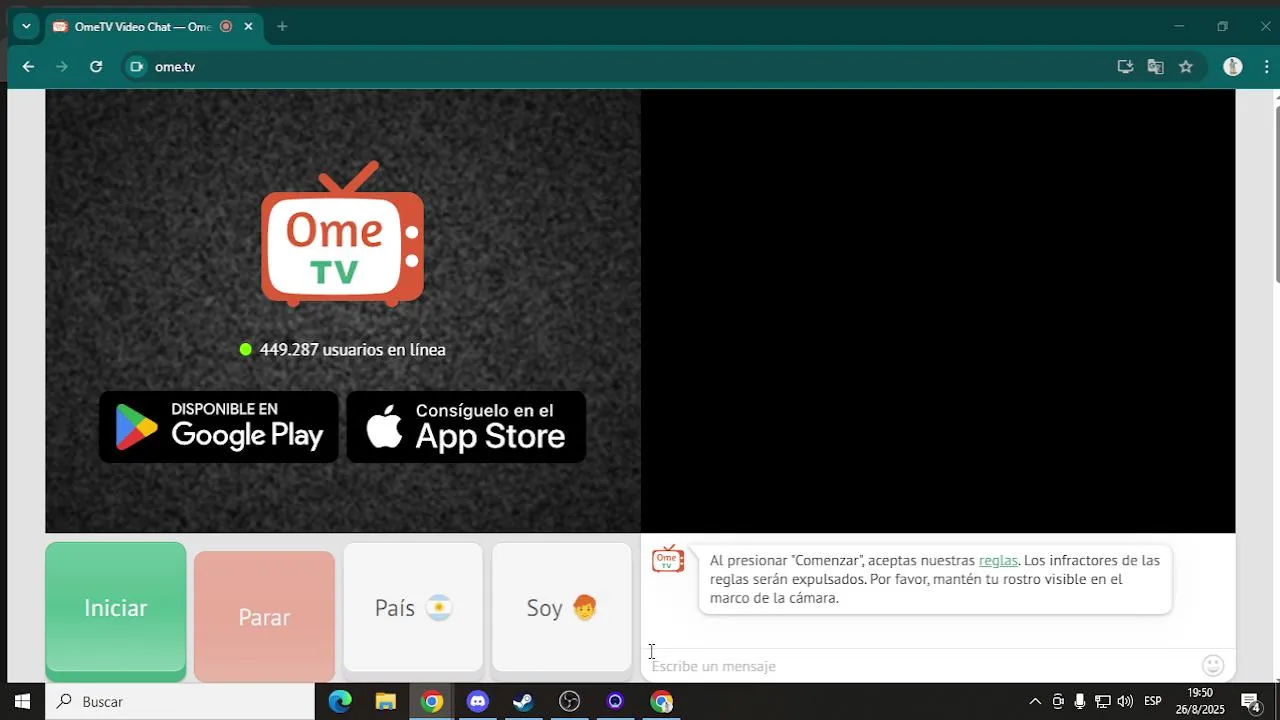Open the Chrome profile avatar
The image size is (1280, 720).
point(1233,67)
